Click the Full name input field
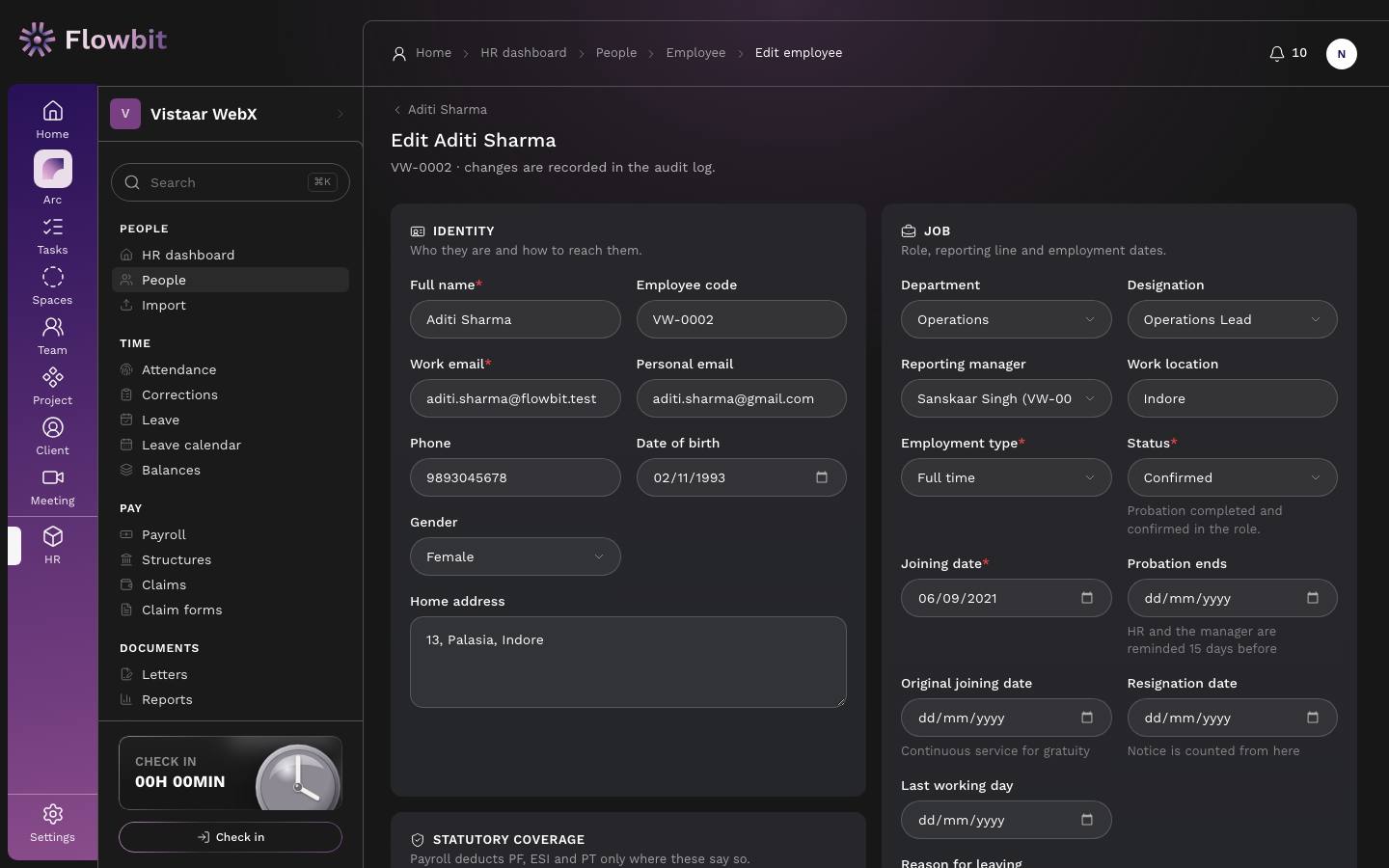Screen dimensions: 1389x868 (515, 319)
